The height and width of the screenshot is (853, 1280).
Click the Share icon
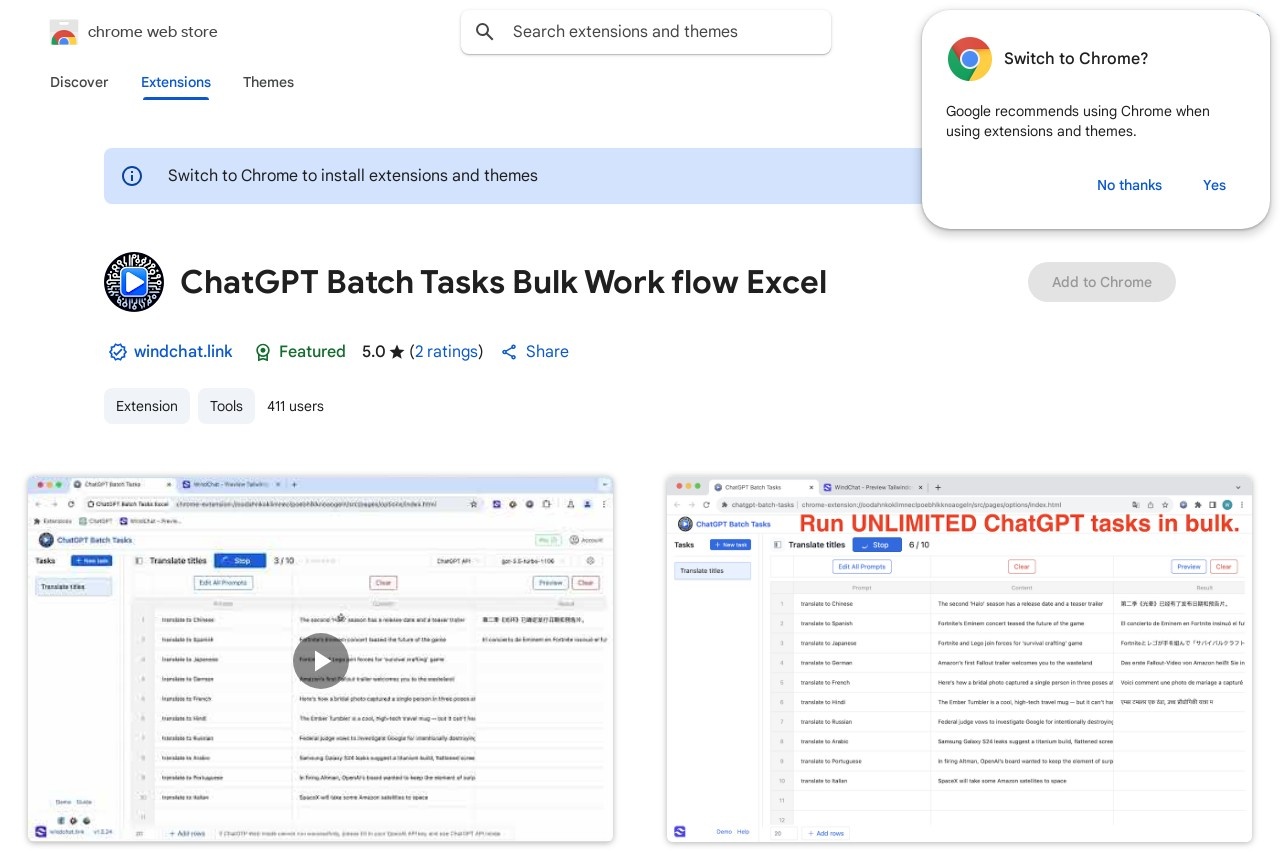tap(509, 352)
